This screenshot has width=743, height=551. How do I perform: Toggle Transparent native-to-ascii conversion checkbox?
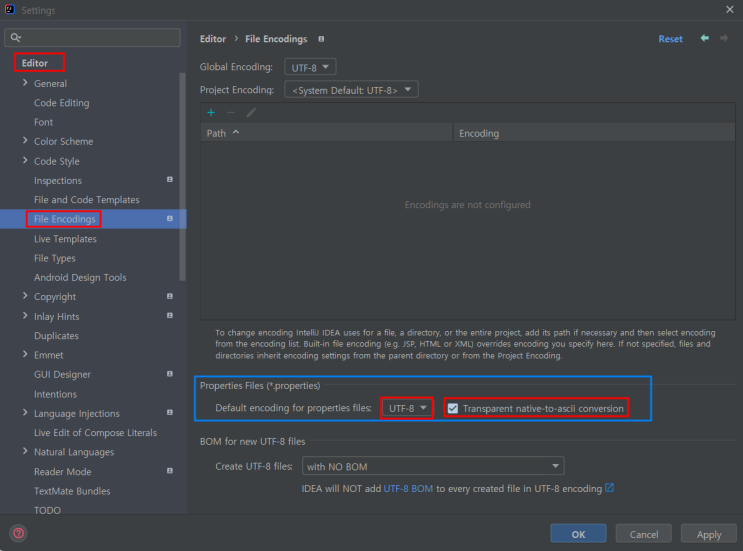coord(453,408)
